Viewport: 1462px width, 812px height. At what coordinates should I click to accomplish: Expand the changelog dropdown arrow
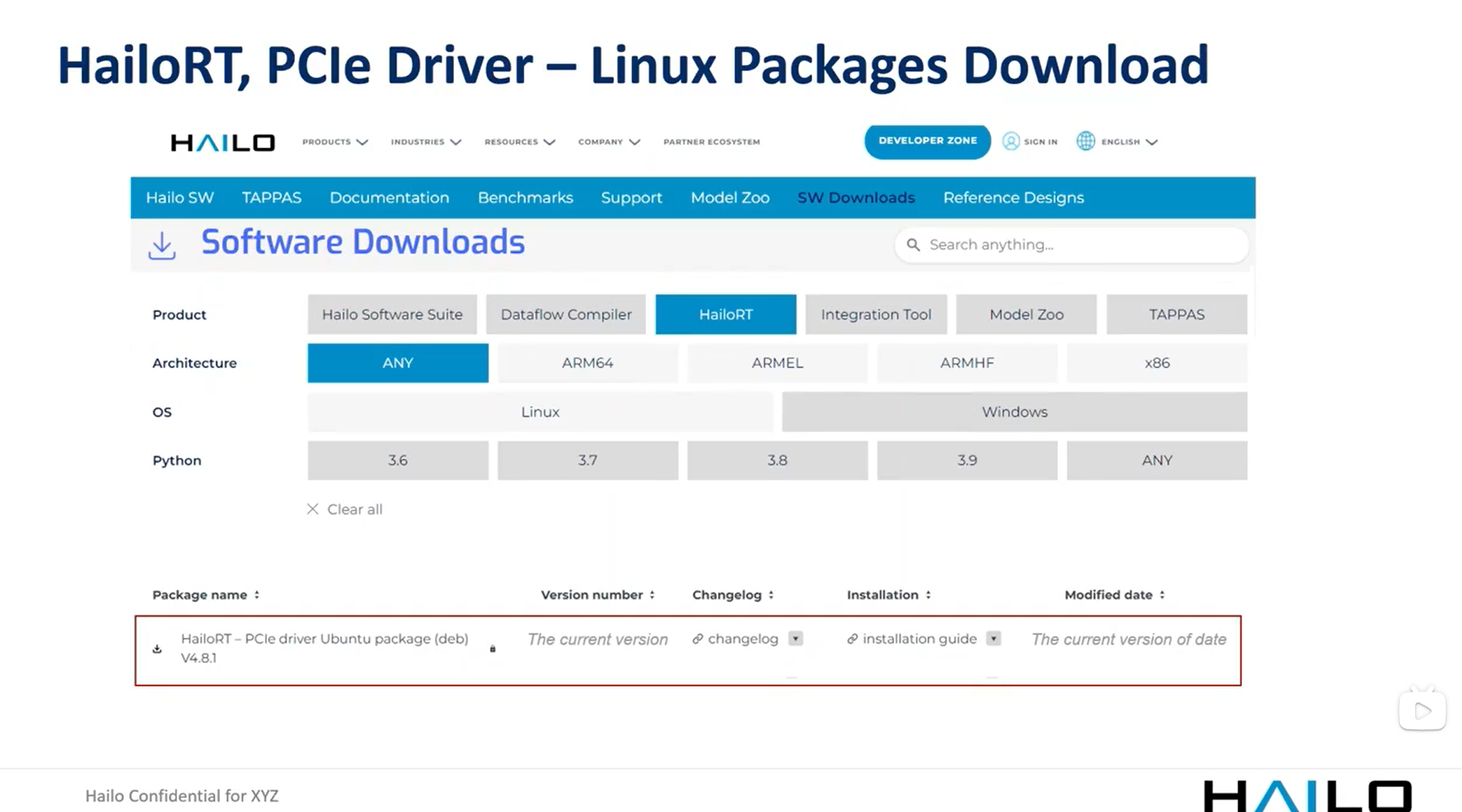tap(795, 639)
